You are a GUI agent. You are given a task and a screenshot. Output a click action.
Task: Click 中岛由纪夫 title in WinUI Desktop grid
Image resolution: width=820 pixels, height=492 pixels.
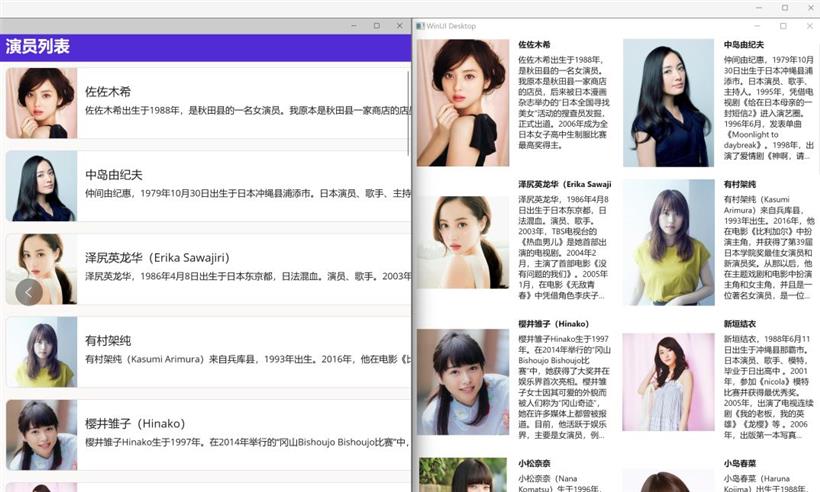[x=744, y=45]
